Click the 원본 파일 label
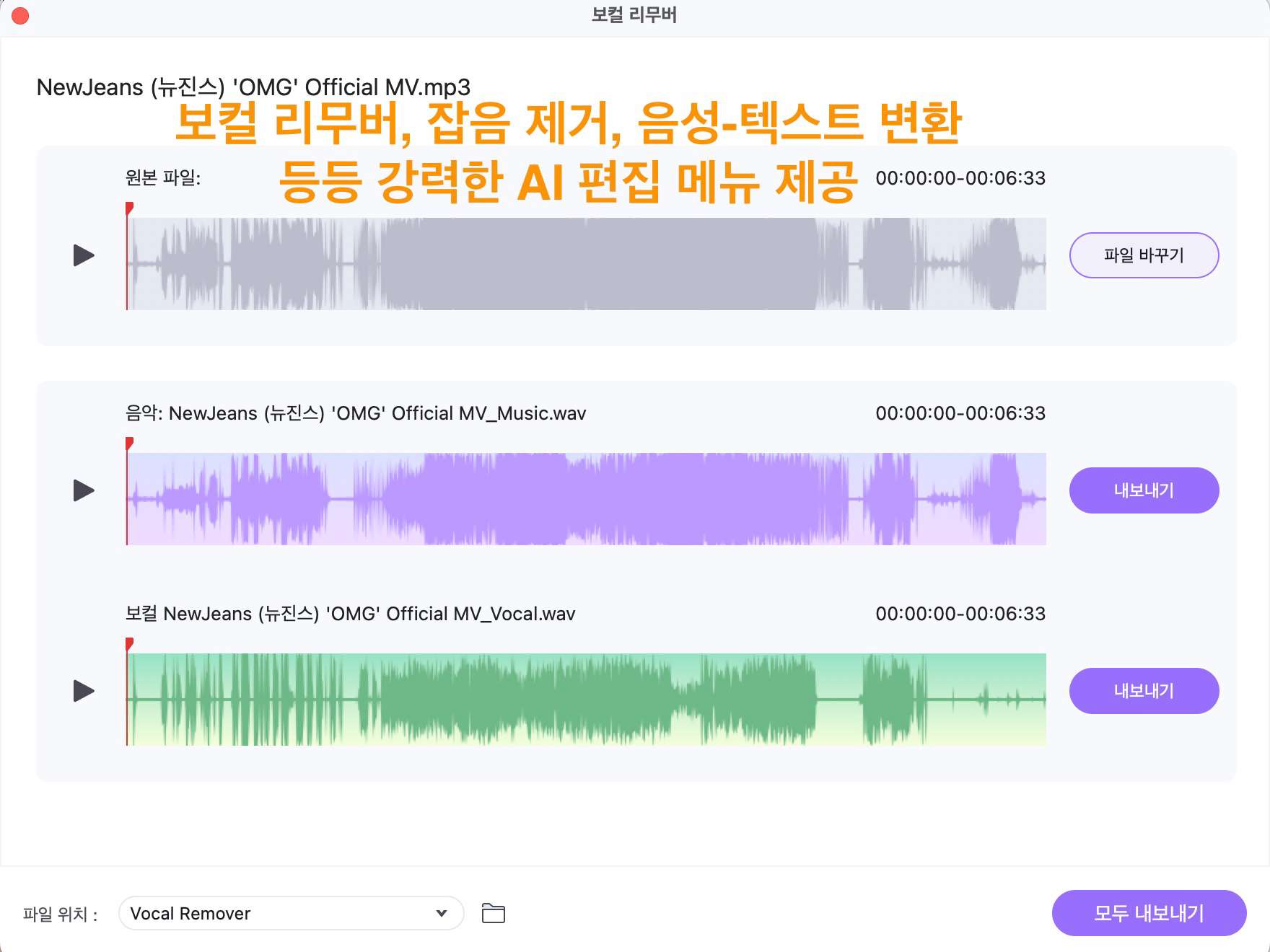The height and width of the screenshot is (952, 1270). tap(163, 177)
